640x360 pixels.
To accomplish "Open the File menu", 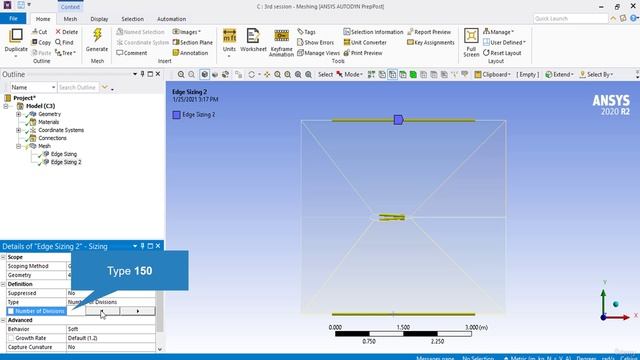I will pyautogui.click(x=13, y=19).
